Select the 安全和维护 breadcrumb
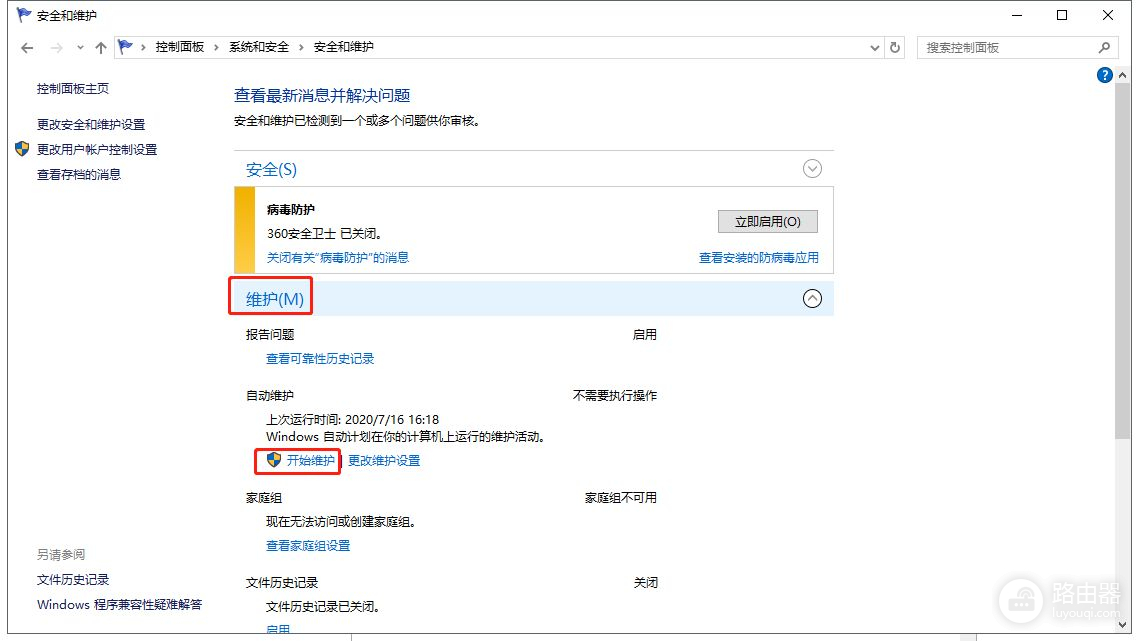1139x641 pixels. click(x=344, y=47)
